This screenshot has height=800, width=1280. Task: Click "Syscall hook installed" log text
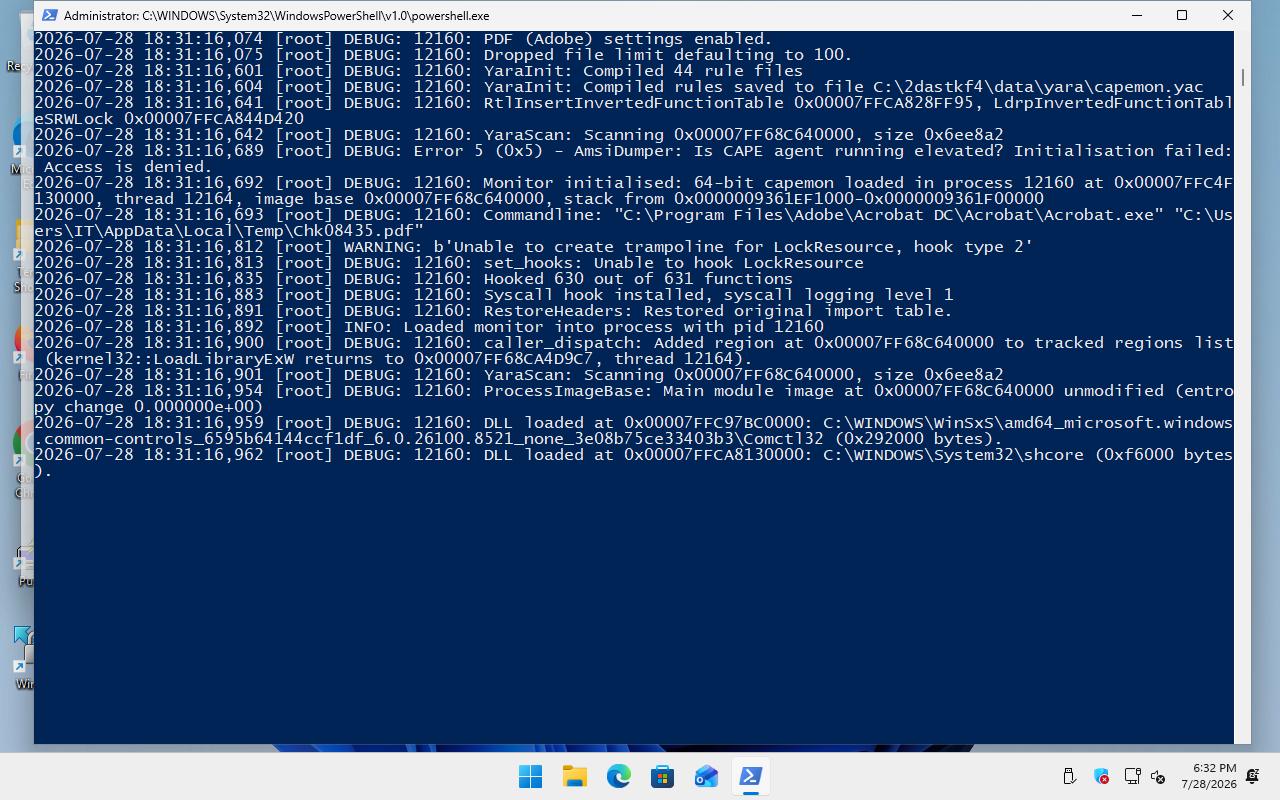point(588,295)
